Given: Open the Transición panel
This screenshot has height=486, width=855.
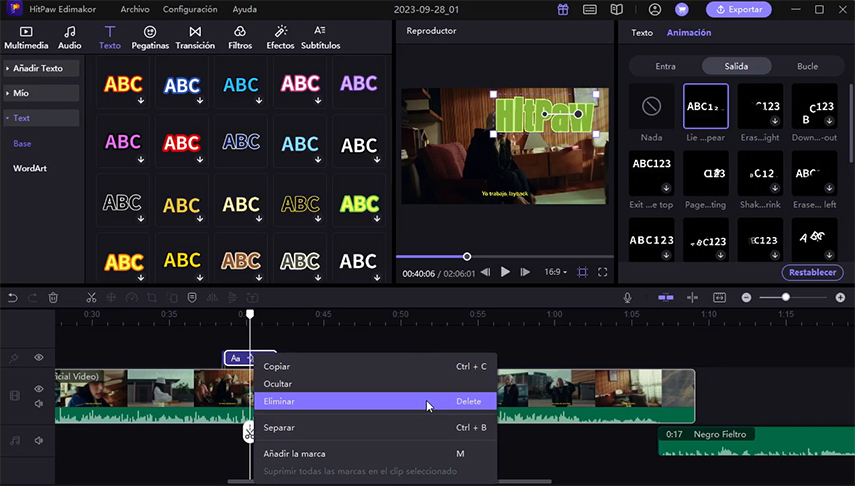Looking at the screenshot, I should click(195, 38).
